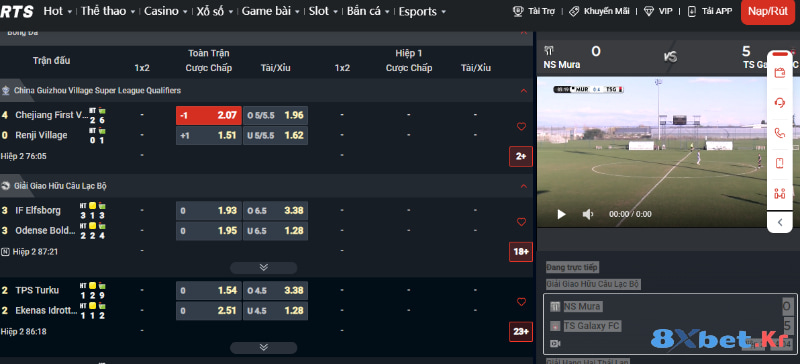The image size is (800, 364).
Task: Click the phone call icon in sidebar
Action: click(779, 133)
